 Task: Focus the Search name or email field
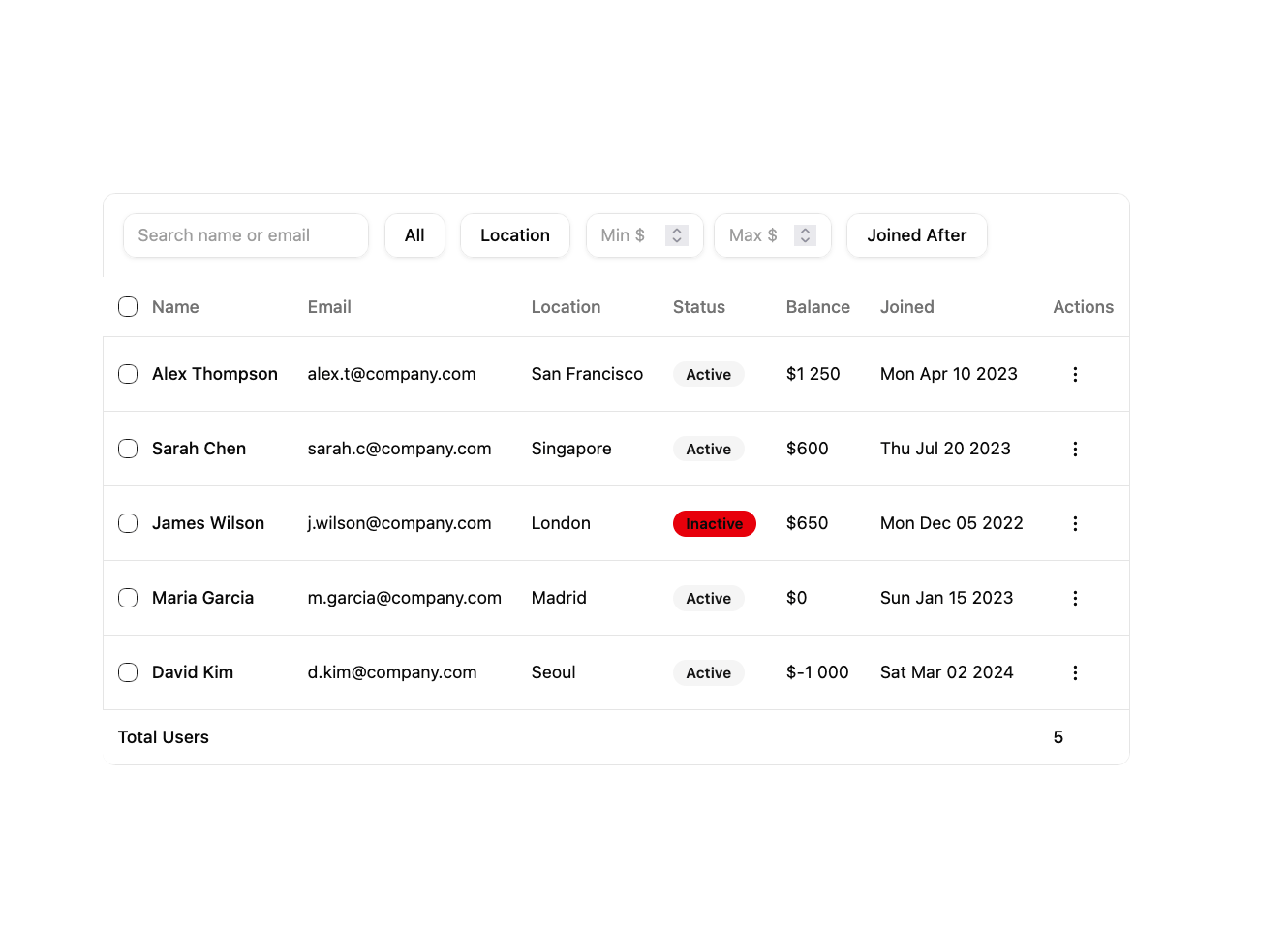point(246,235)
